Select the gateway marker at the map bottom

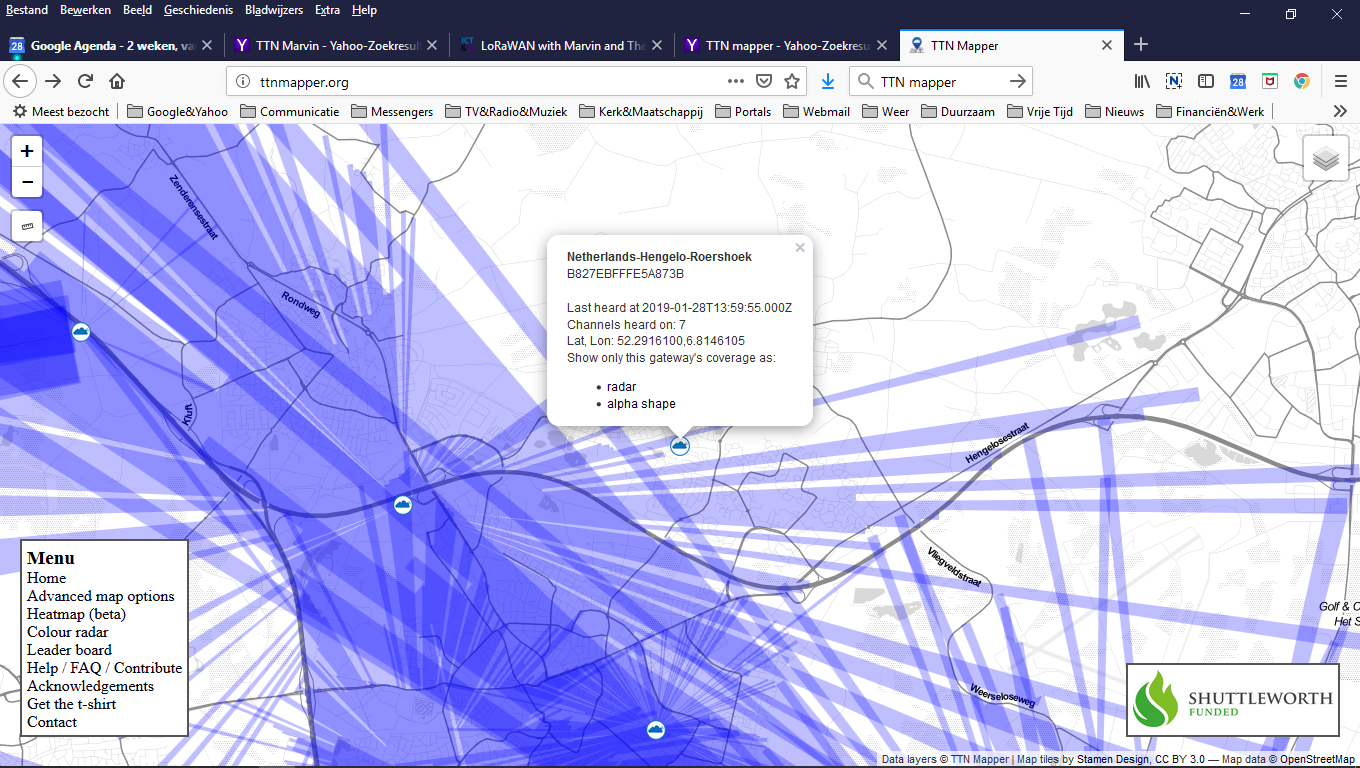656,730
